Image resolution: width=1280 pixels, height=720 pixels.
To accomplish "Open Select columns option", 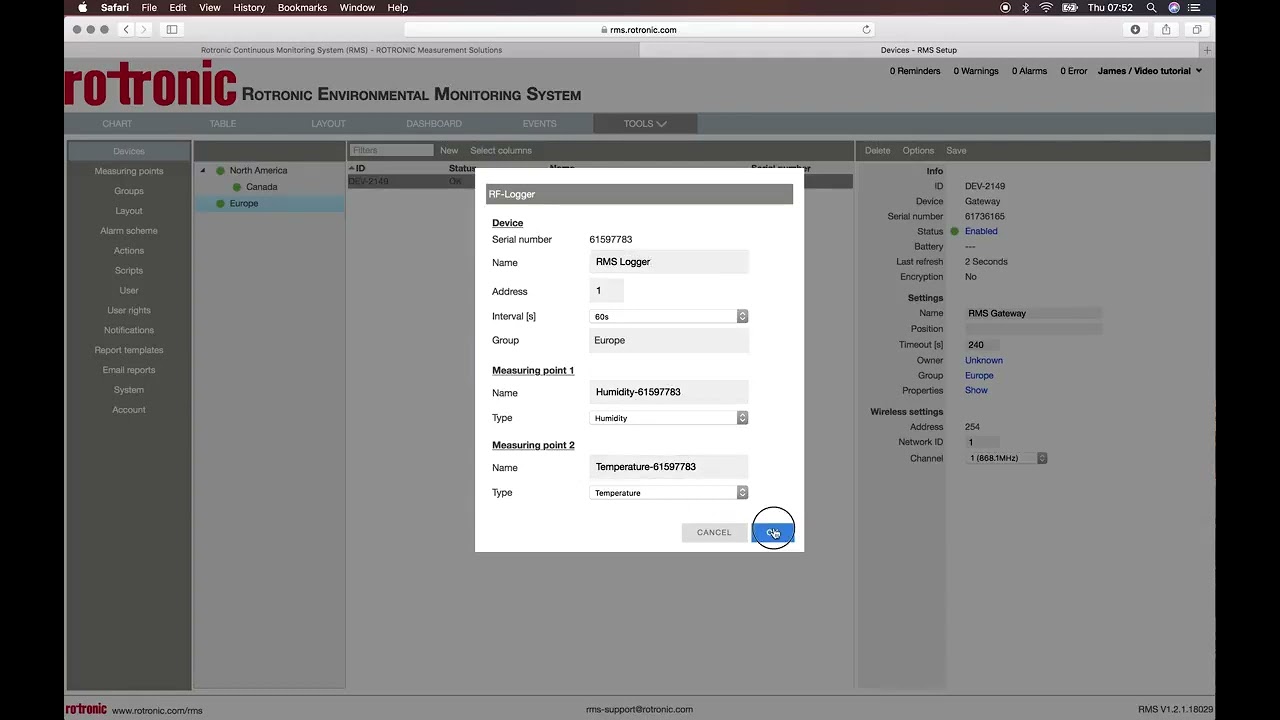I will click(501, 151).
